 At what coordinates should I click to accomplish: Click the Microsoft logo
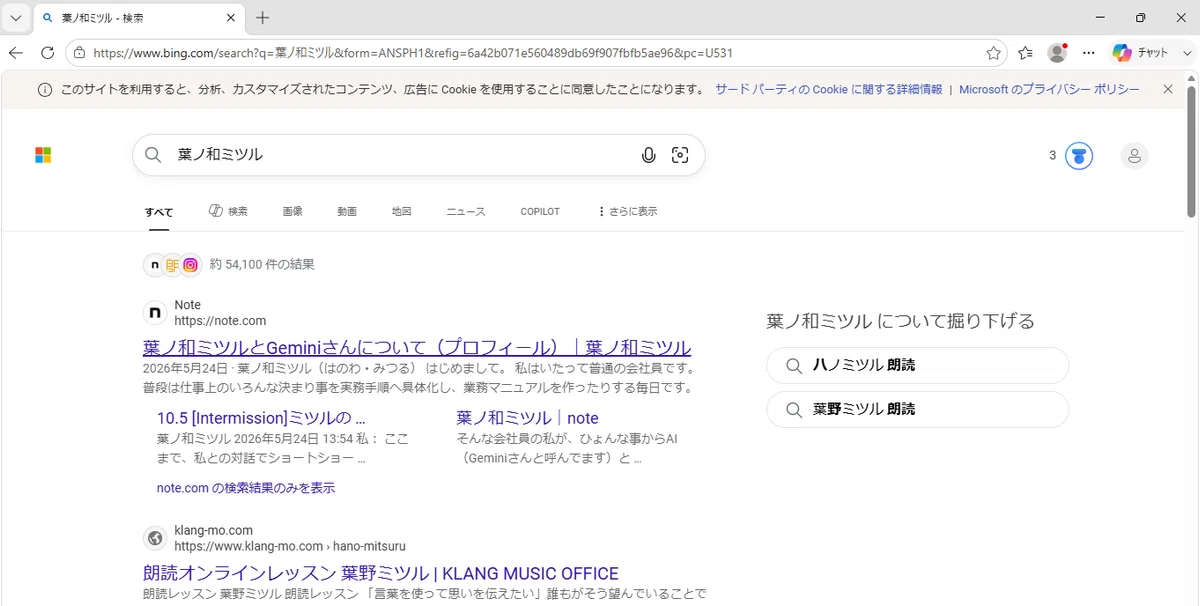[43, 155]
